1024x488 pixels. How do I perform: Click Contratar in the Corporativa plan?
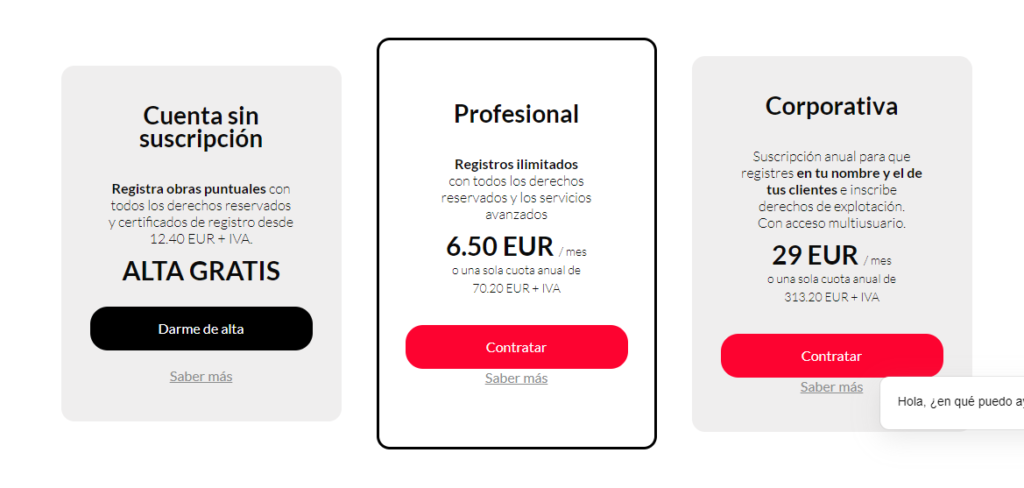click(x=832, y=356)
